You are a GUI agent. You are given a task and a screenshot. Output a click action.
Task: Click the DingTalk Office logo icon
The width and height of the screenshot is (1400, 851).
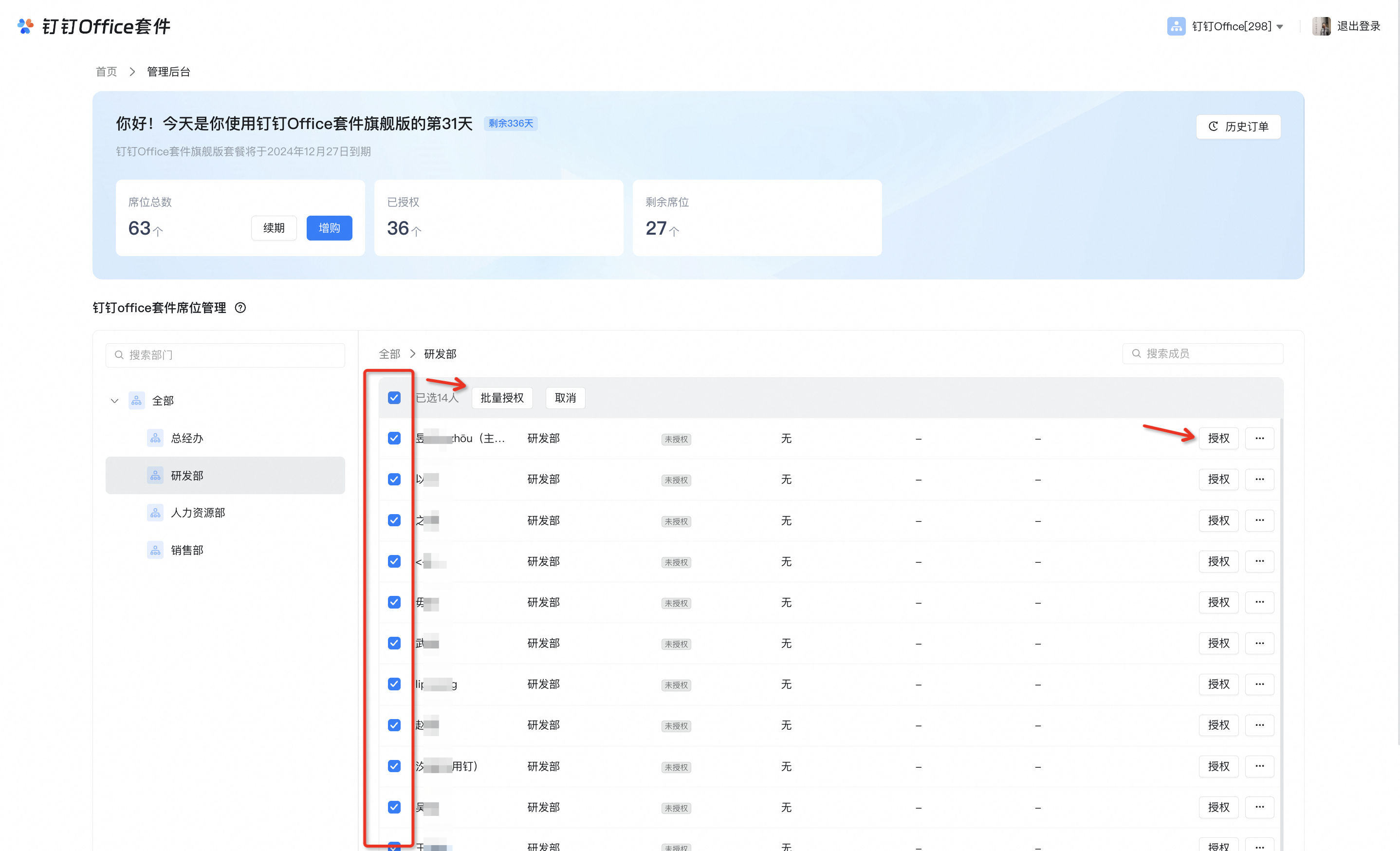25,26
